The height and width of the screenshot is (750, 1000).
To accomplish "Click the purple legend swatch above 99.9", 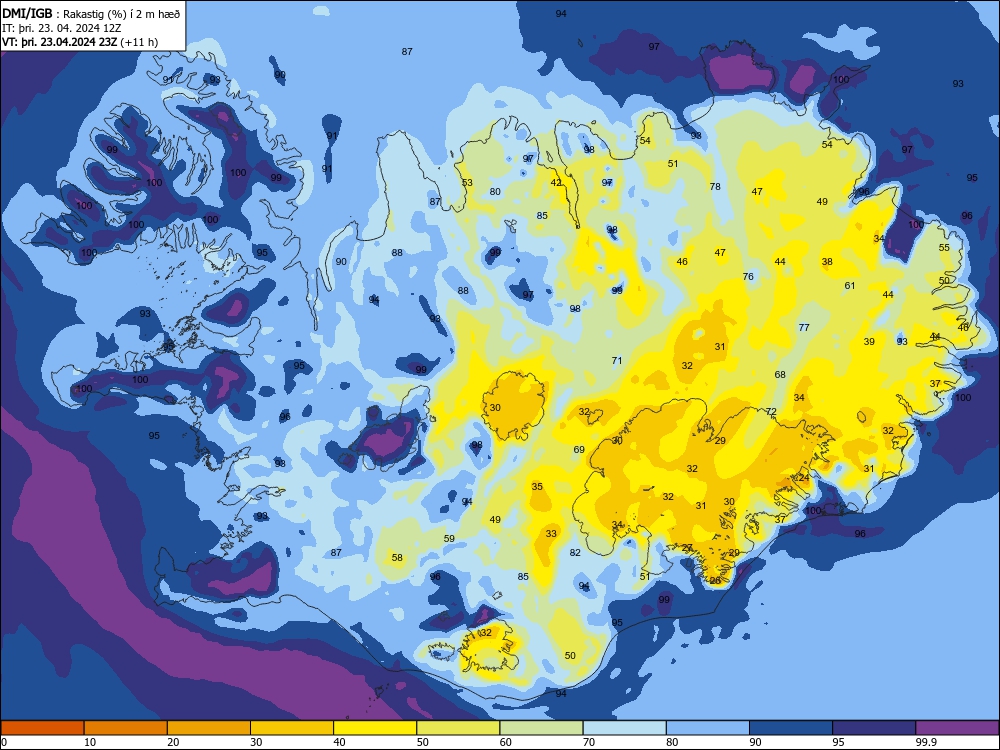I will 957,728.
